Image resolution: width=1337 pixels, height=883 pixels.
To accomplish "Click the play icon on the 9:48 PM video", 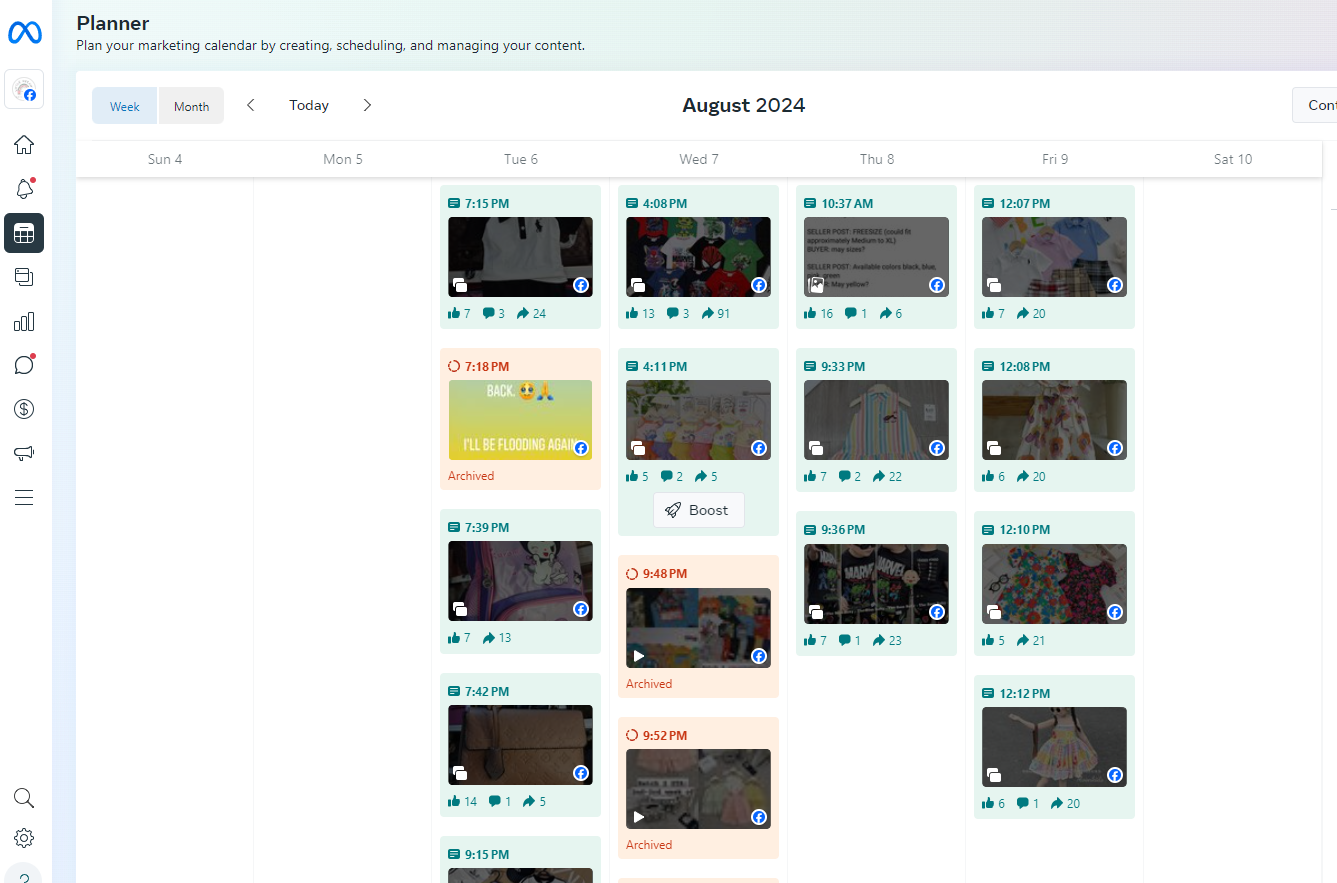I will coord(639,656).
